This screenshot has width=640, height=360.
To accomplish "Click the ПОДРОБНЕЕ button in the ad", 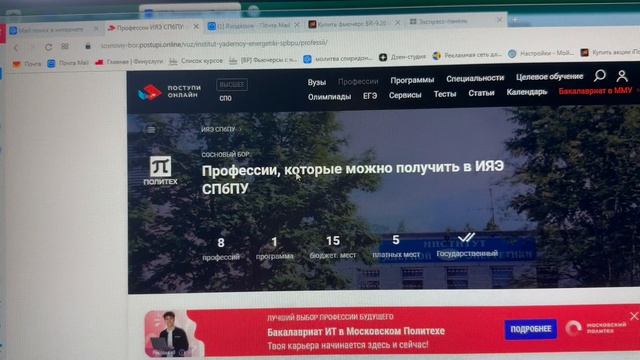I will [x=531, y=329].
